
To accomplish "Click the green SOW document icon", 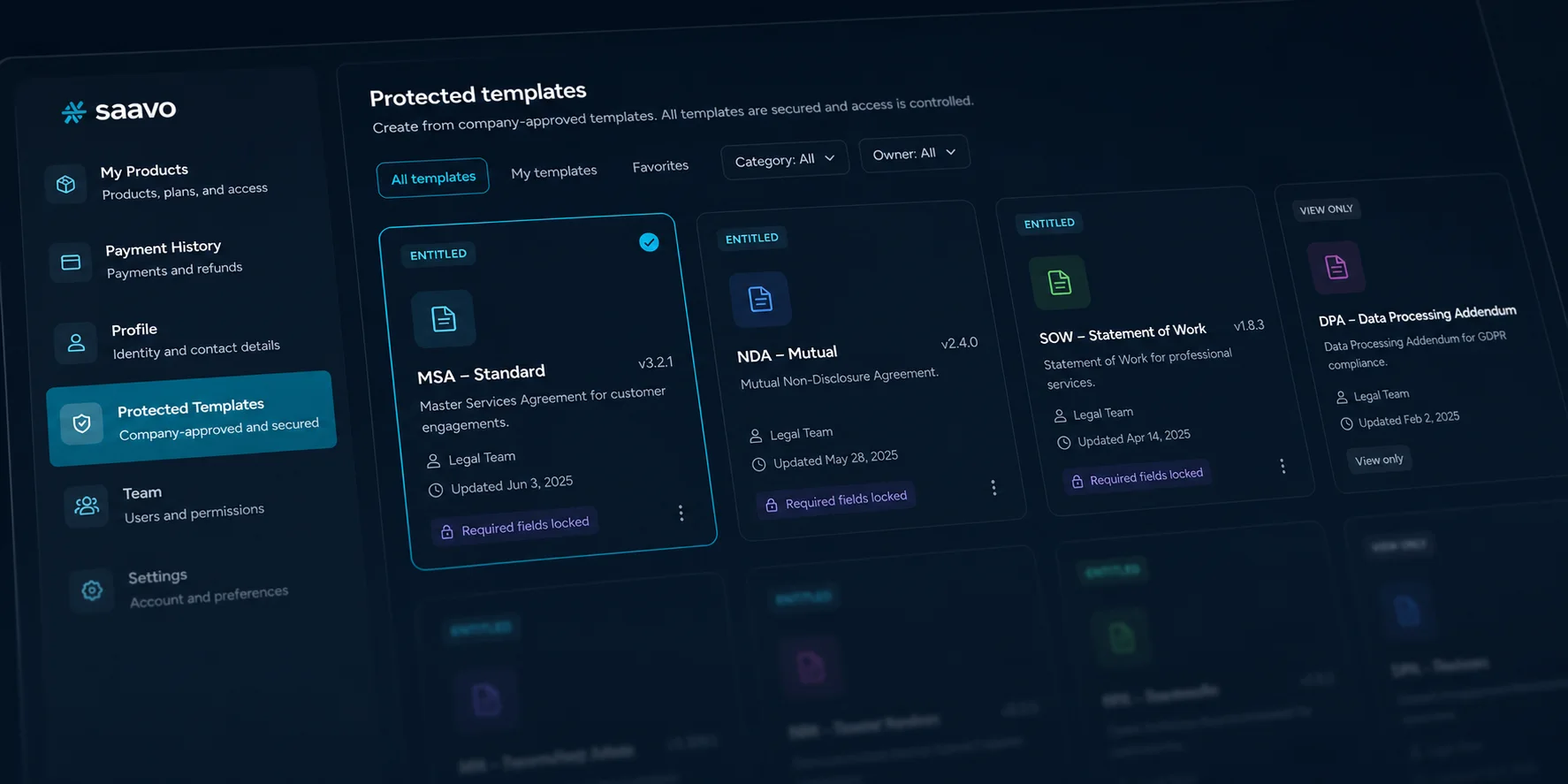I will (1059, 282).
